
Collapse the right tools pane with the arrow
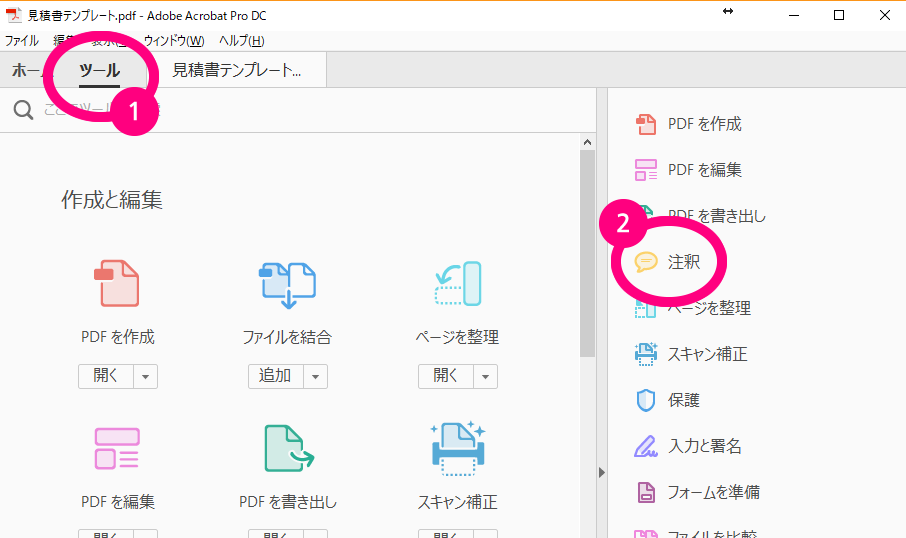(x=601, y=473)
